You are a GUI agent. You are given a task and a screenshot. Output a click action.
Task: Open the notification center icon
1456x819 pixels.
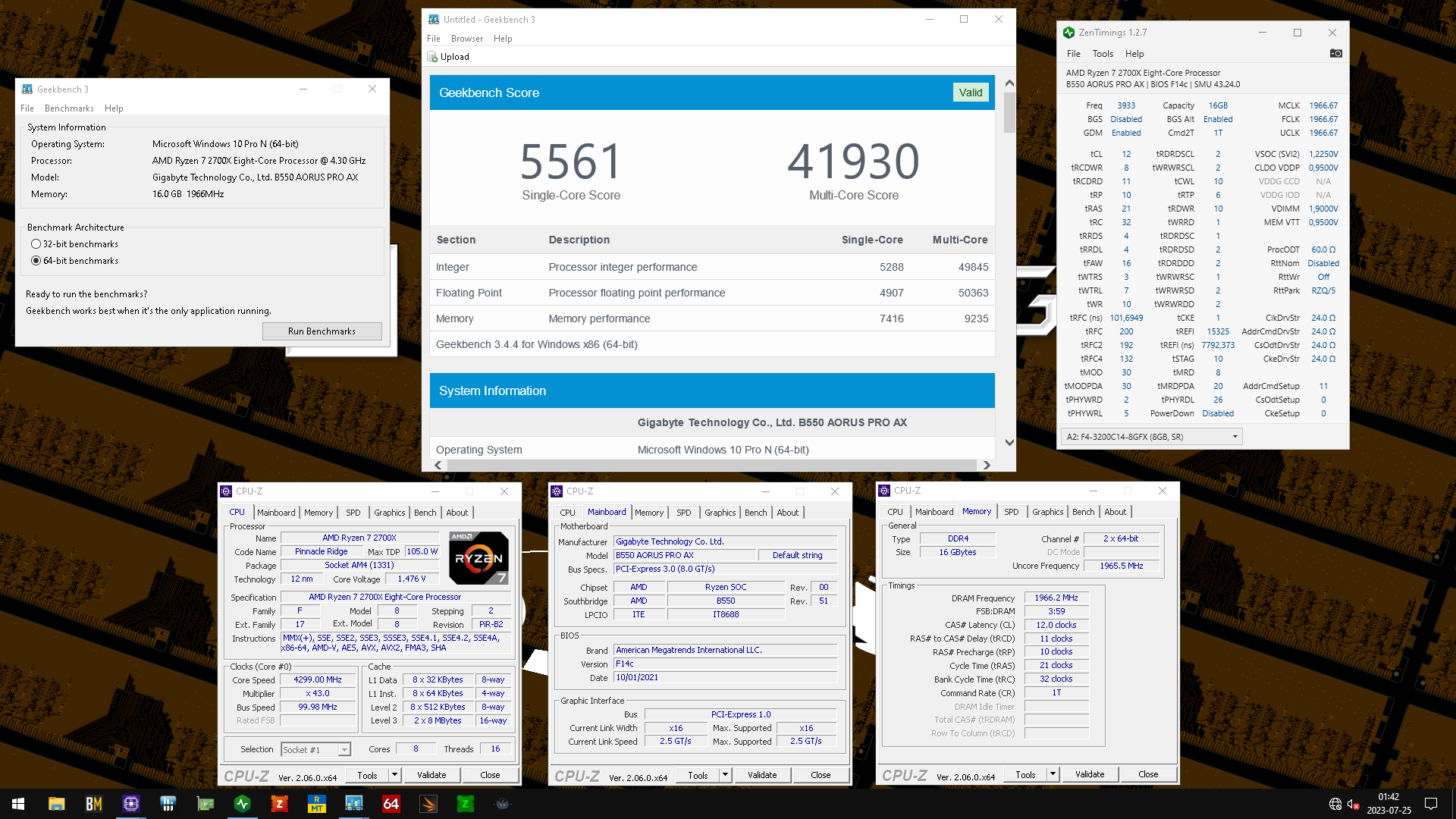1431,804
